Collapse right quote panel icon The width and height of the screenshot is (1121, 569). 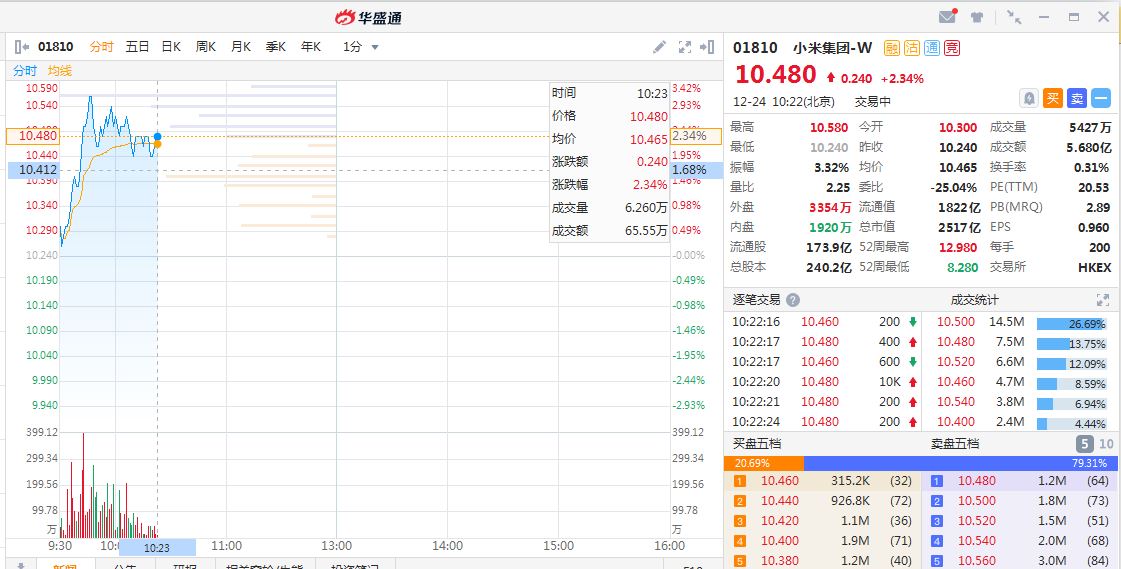[x=707, y=47]
